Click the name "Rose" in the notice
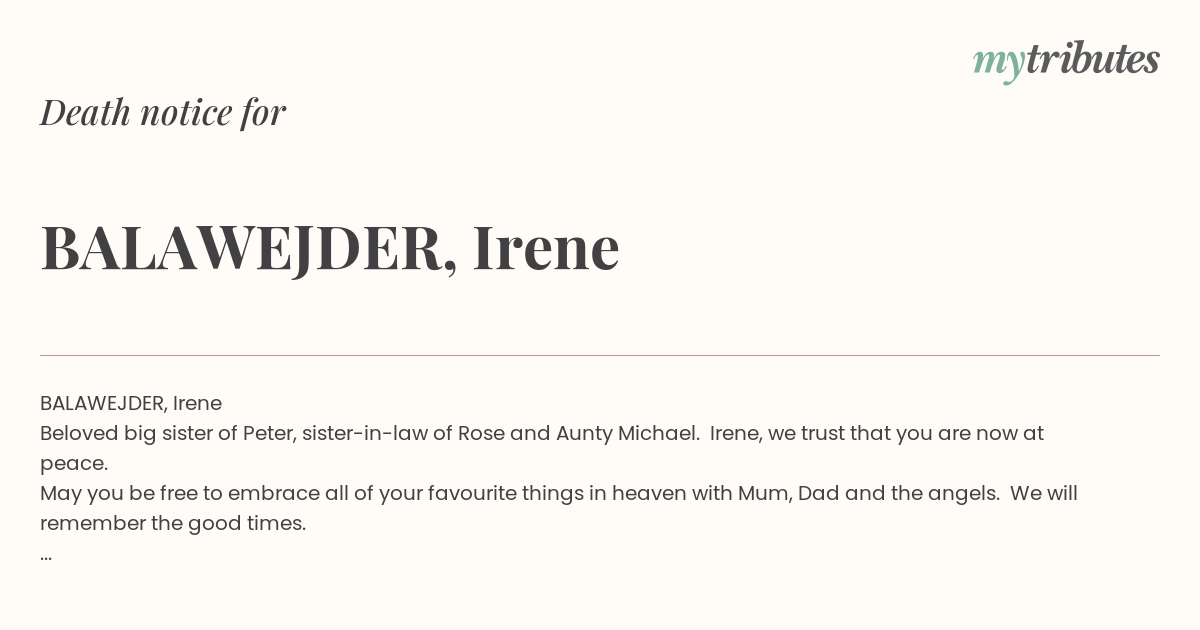Screen dimensions: 1200x630 pos(482,433)
